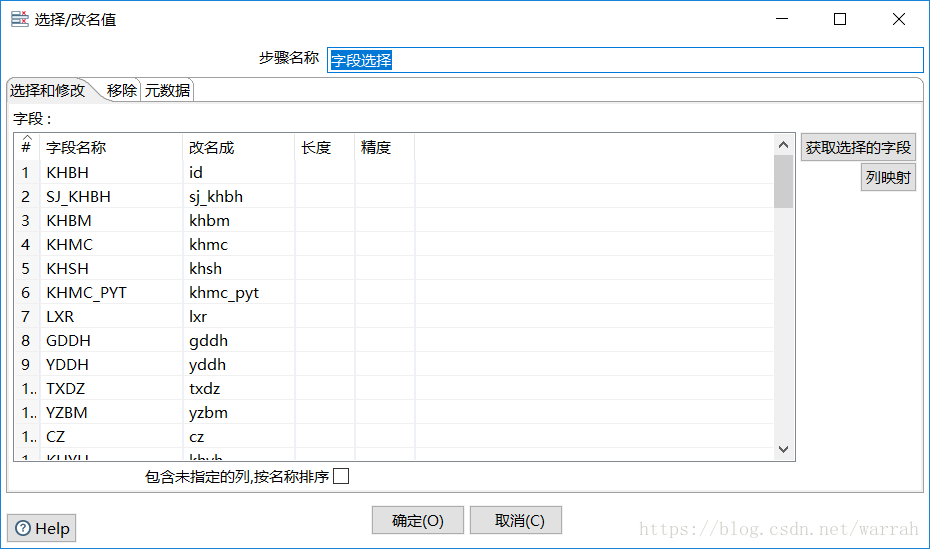Image resolution: width=930 pixels, height=549 pixels.
Task: Click scrollbar down arrow in field table
Action: (783, 449)
